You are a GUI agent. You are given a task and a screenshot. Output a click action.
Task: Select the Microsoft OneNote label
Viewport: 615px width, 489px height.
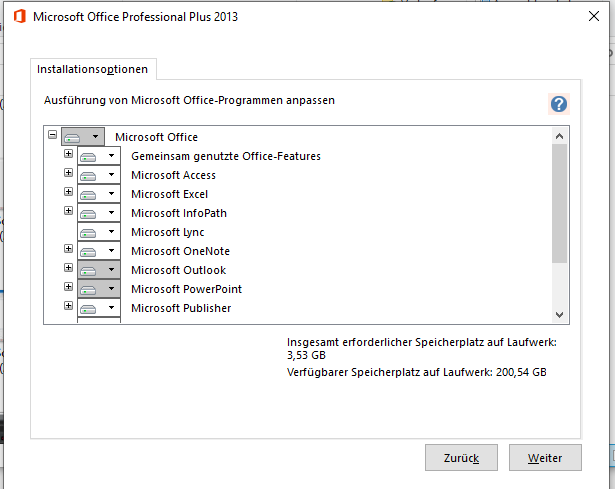(x=180, y=251)
